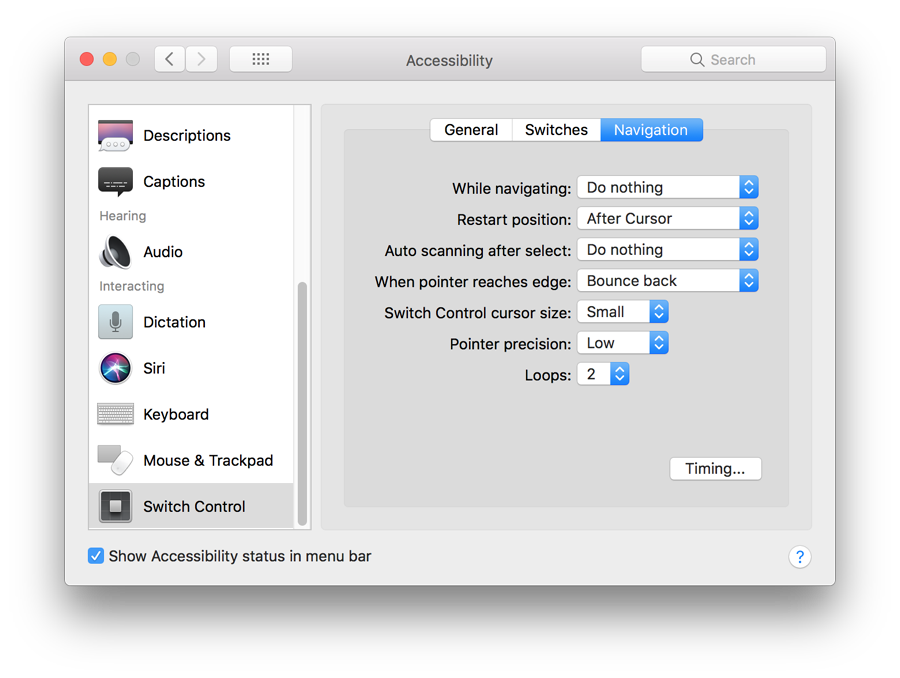The width and height of the screenshot is (900, 678).
Task: Click the Search field
Action: pos(734,59)
